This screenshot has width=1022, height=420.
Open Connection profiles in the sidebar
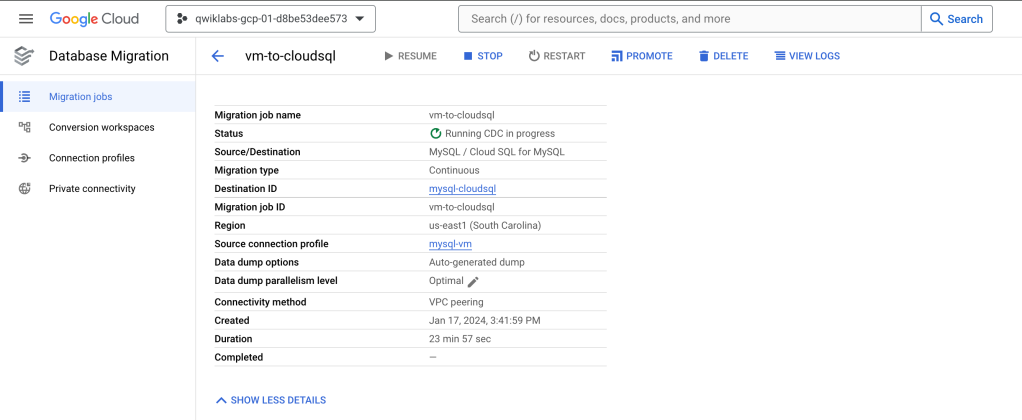tap(98, 158)
